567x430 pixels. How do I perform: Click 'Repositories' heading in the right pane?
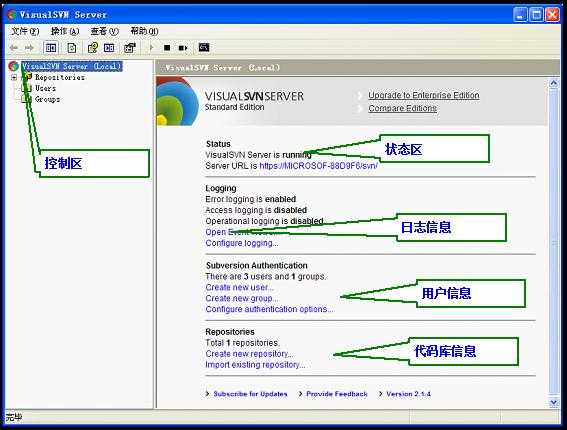point(230,332)
